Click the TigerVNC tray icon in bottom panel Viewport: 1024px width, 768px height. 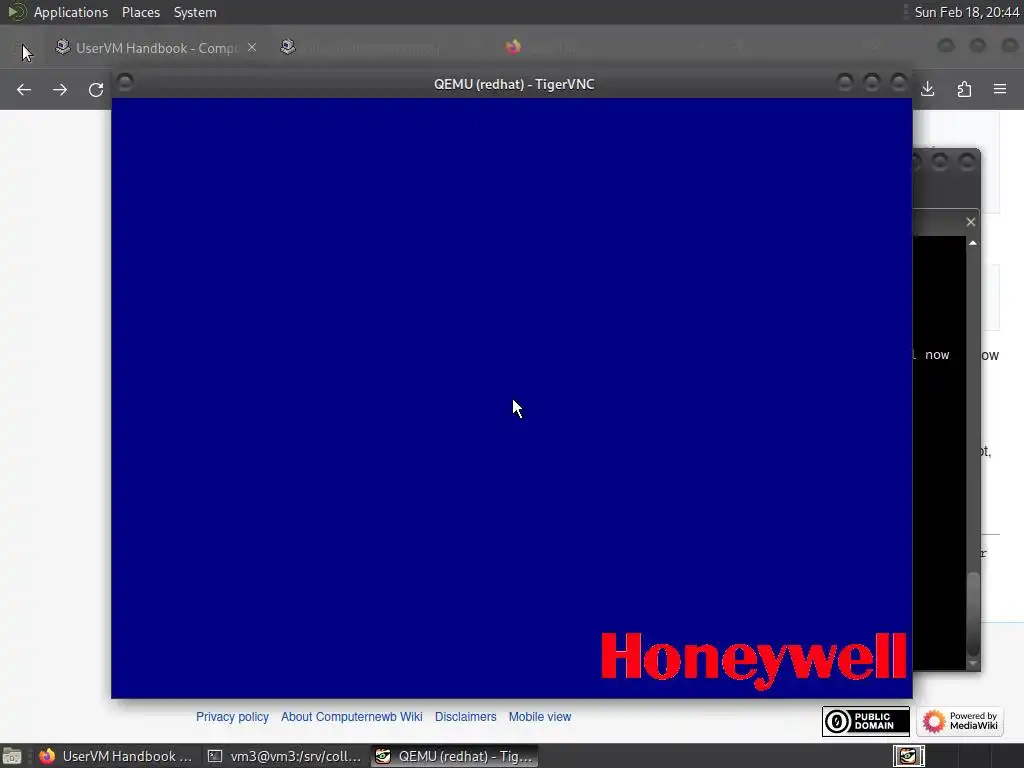[x=908, y=756]
